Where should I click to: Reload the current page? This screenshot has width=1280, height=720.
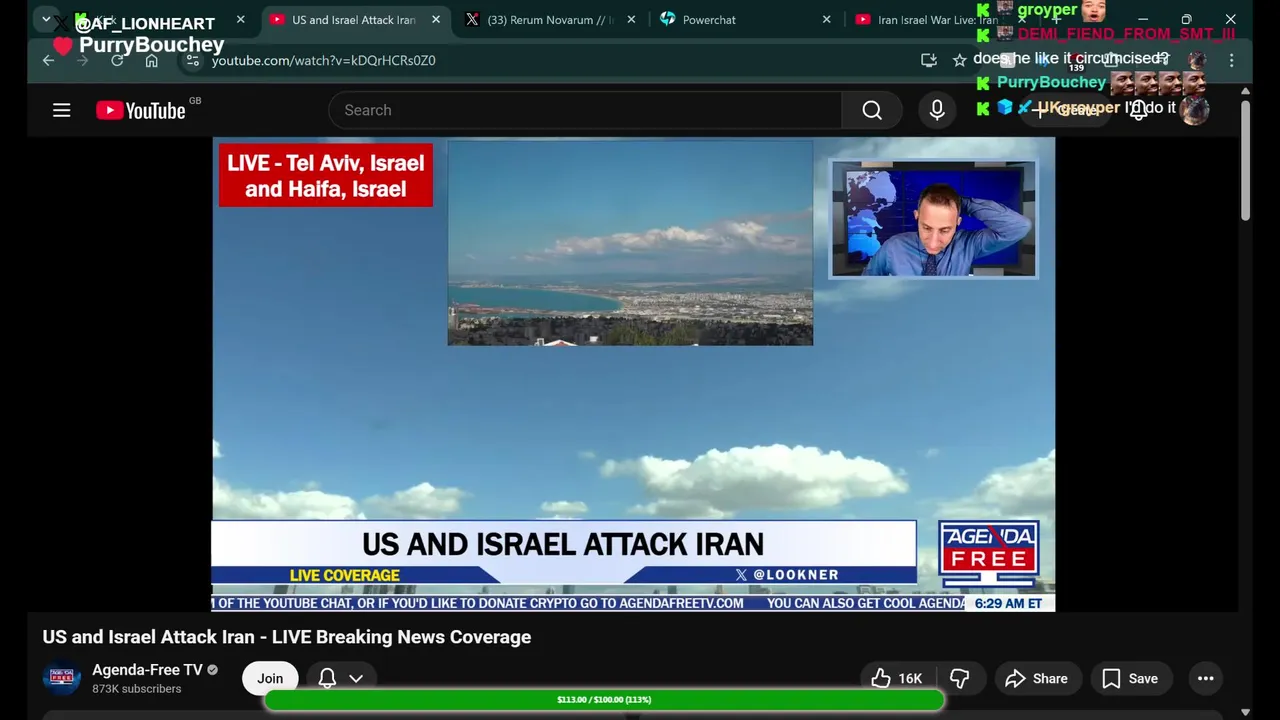pos(117,60)
